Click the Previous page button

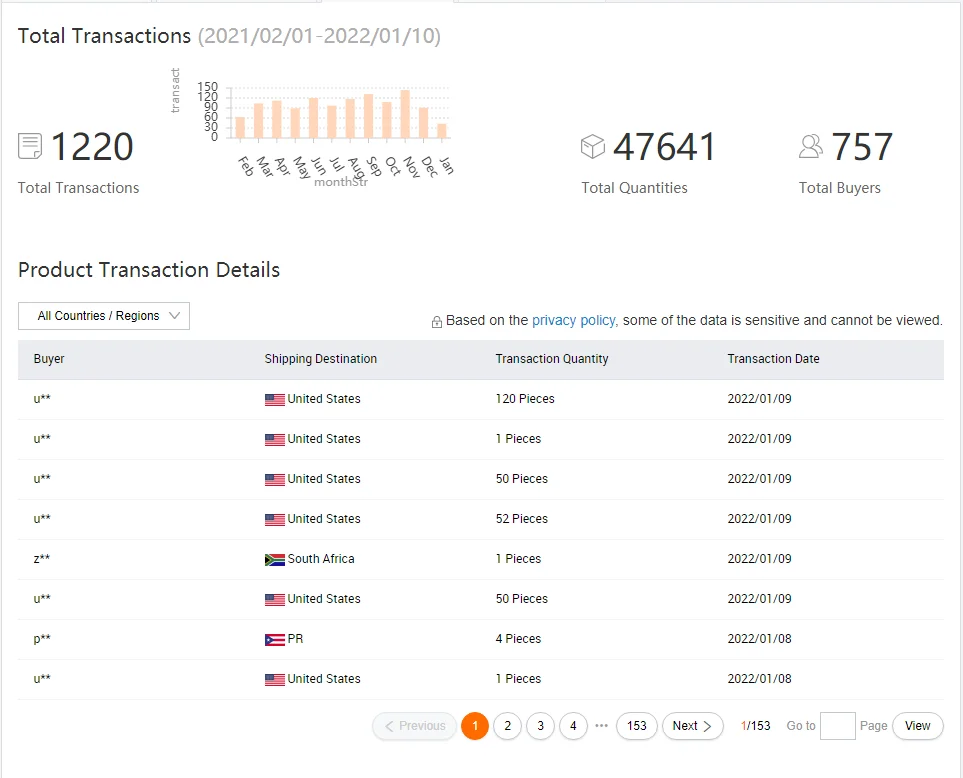click(x=415, y=726)
